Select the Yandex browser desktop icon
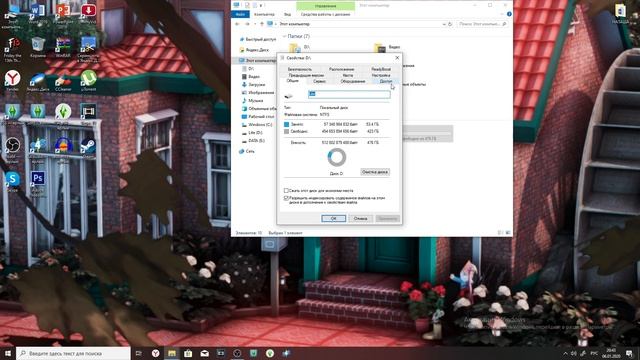Screen dimensions: 640x360 pos(13,80)
